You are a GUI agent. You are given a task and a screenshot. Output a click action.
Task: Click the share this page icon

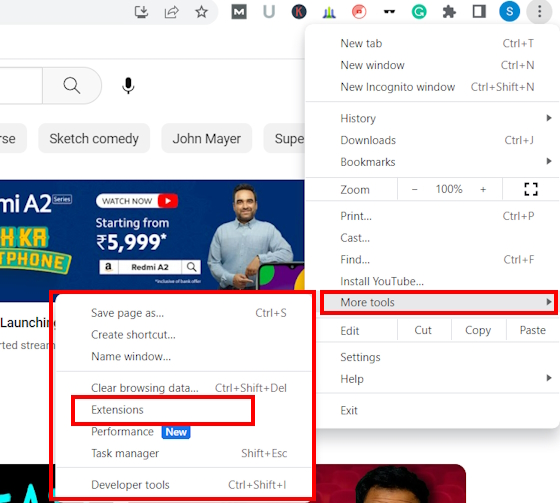[x=171, y=12]
